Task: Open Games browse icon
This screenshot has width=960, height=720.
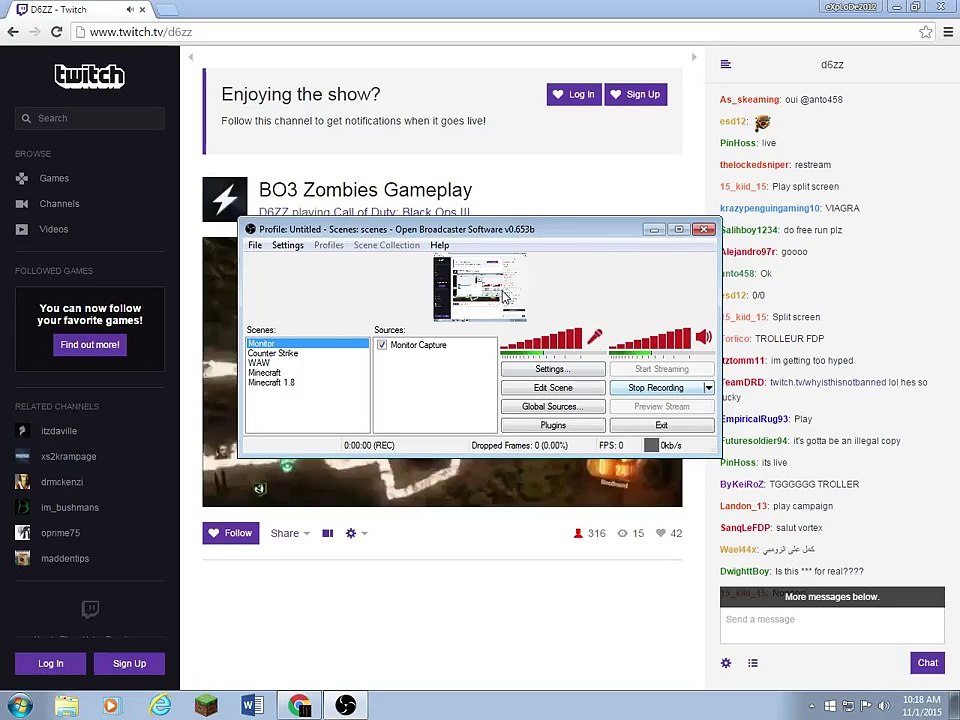Action: tap(22, 178)
